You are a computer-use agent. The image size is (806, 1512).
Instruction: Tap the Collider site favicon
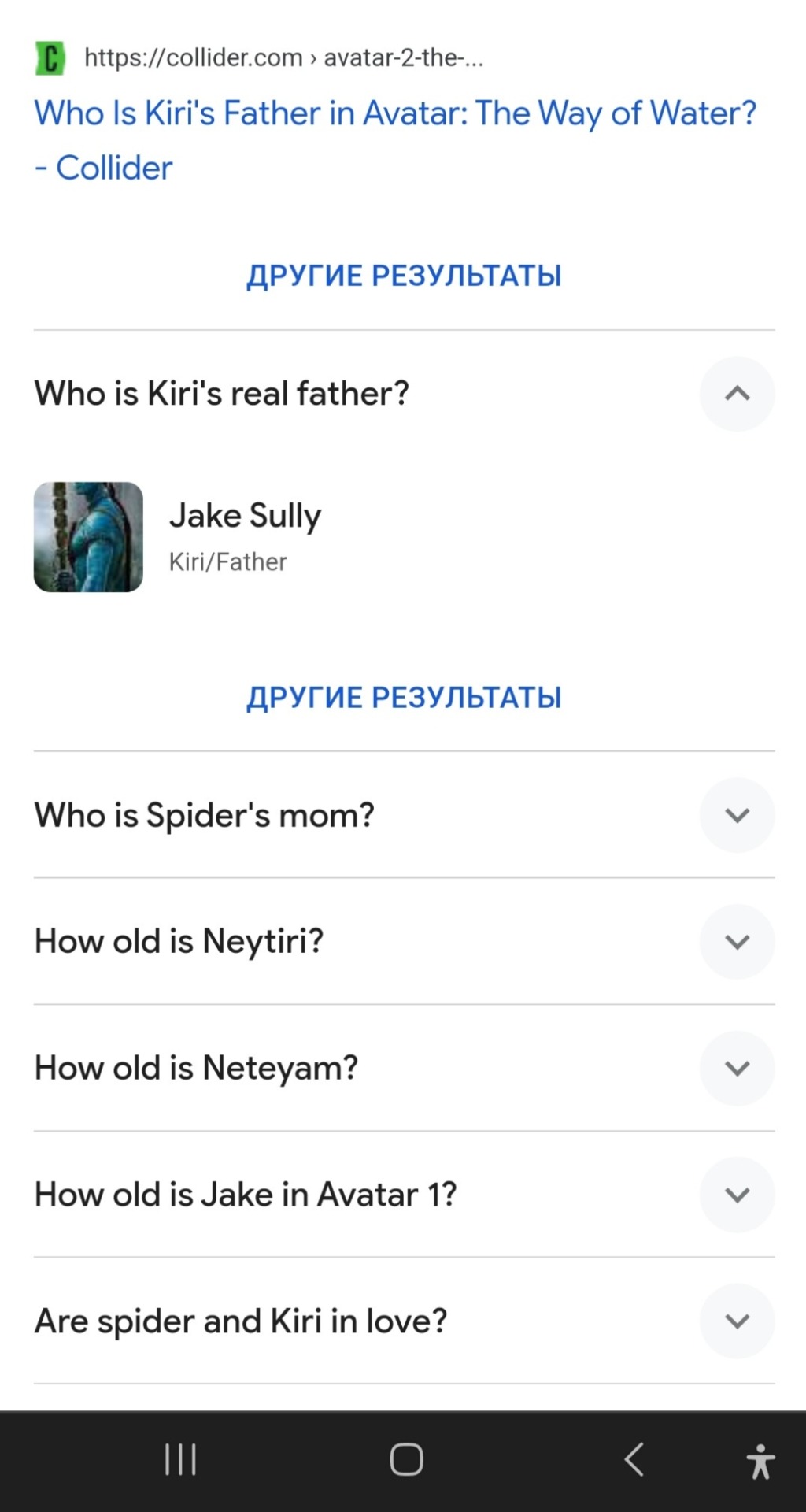pyautogui.click(x=50, y=58)
